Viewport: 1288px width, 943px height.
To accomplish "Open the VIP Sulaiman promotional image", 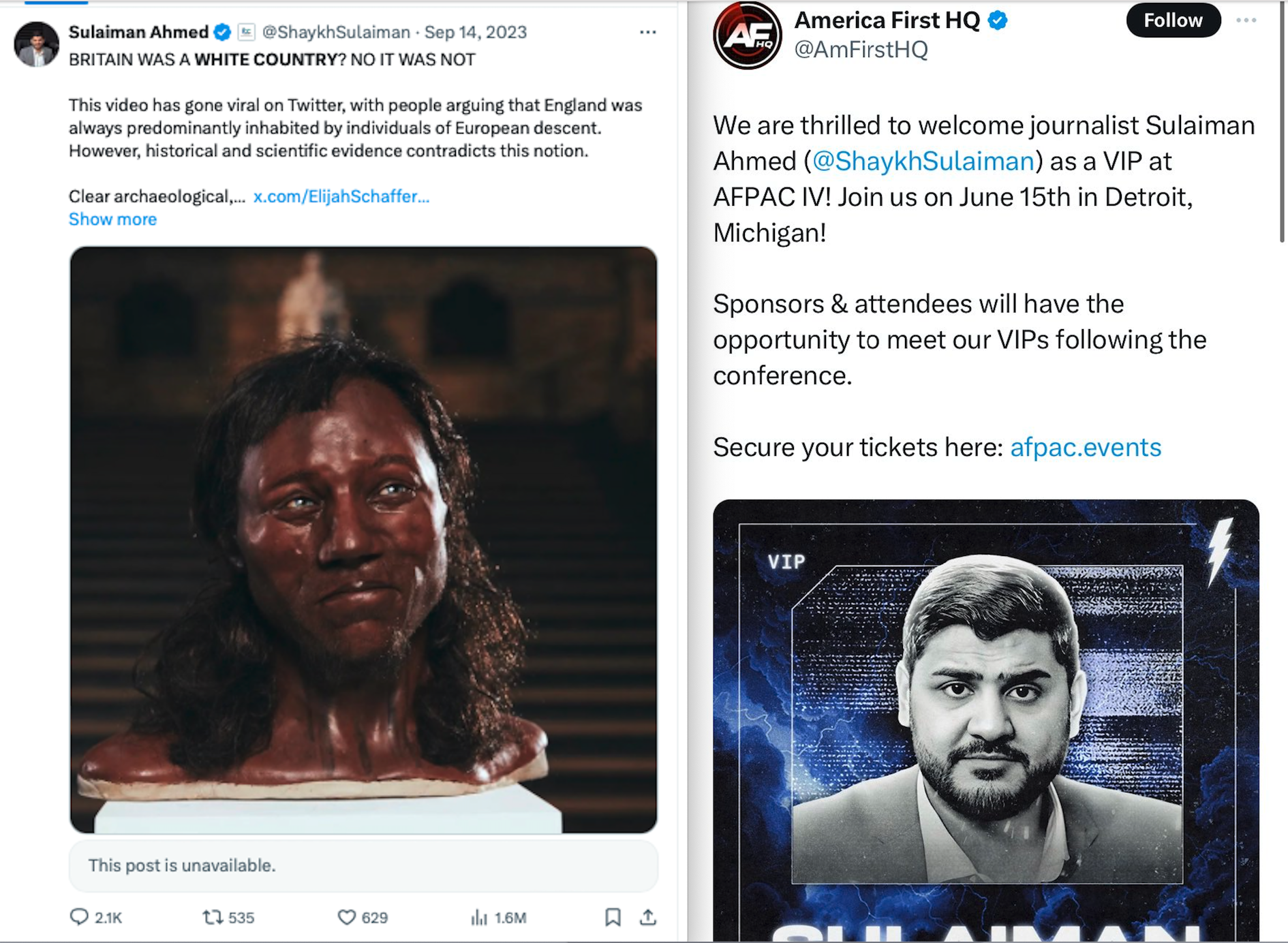I will [986, 721].
